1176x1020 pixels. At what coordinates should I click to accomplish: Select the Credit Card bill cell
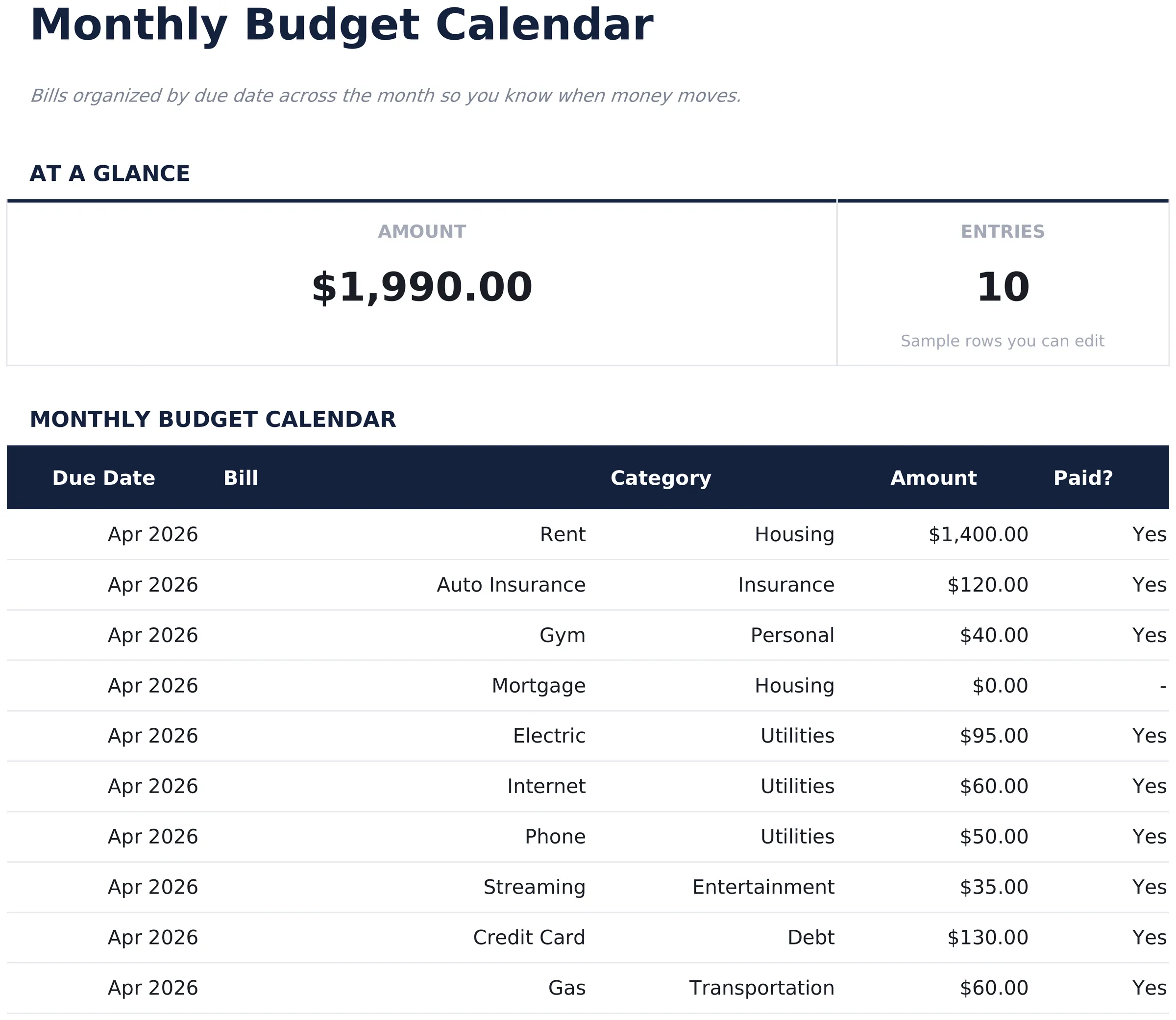pyautogui.click(x=529, y=938)
